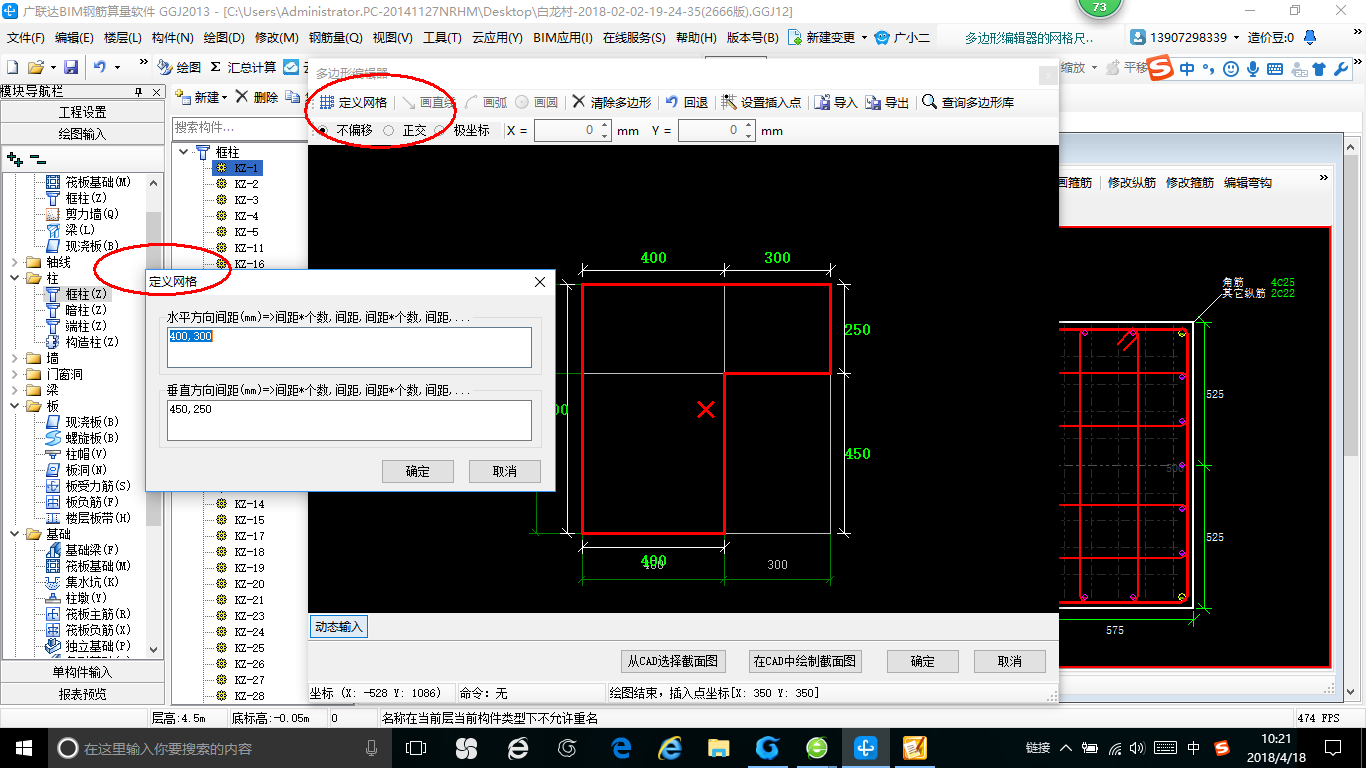Click the Sogou soft keyboard icon
This screenshot has height=768, width=1366.
1275,69
